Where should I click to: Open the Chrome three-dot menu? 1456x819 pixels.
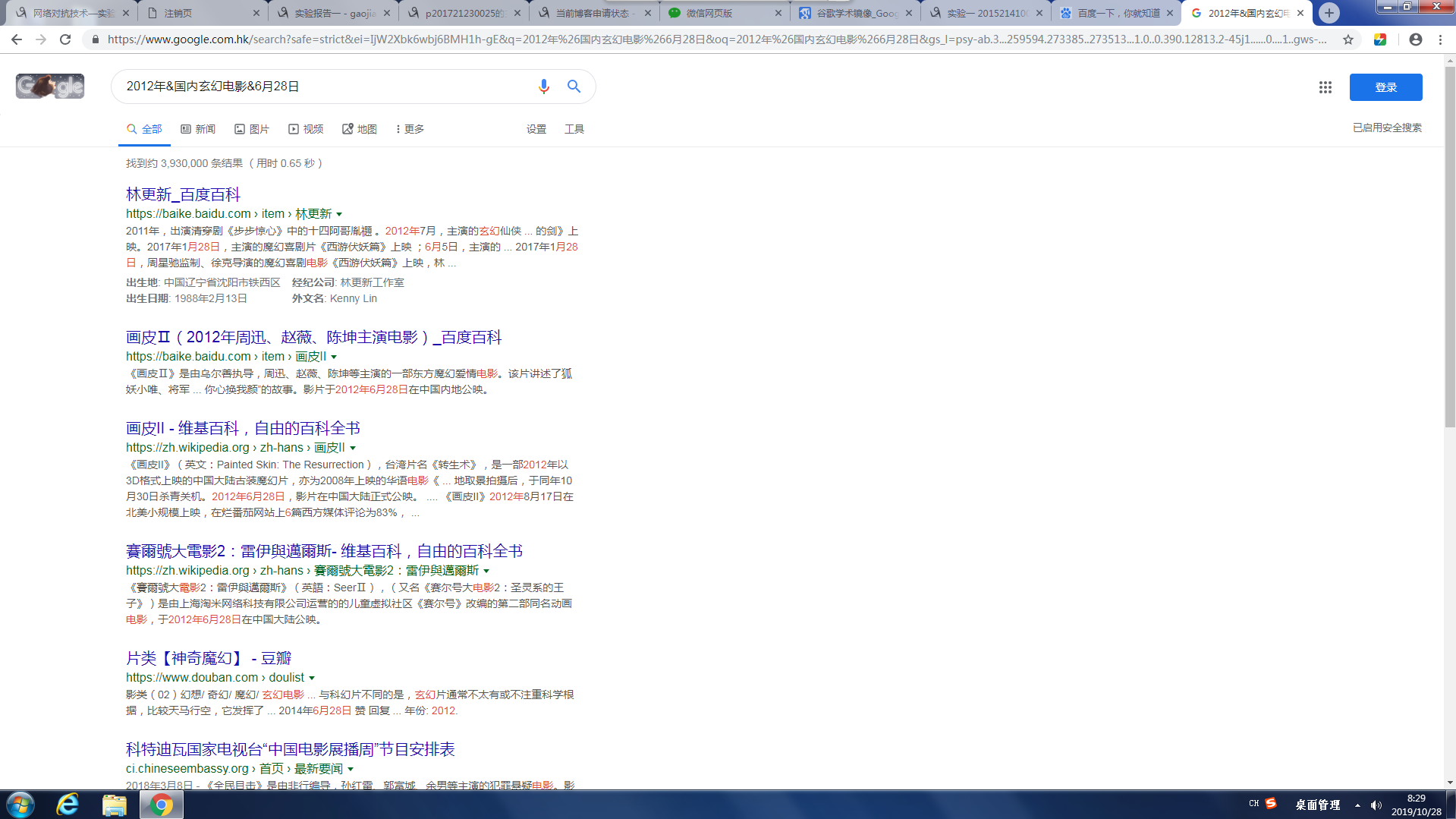point(1440,39)
